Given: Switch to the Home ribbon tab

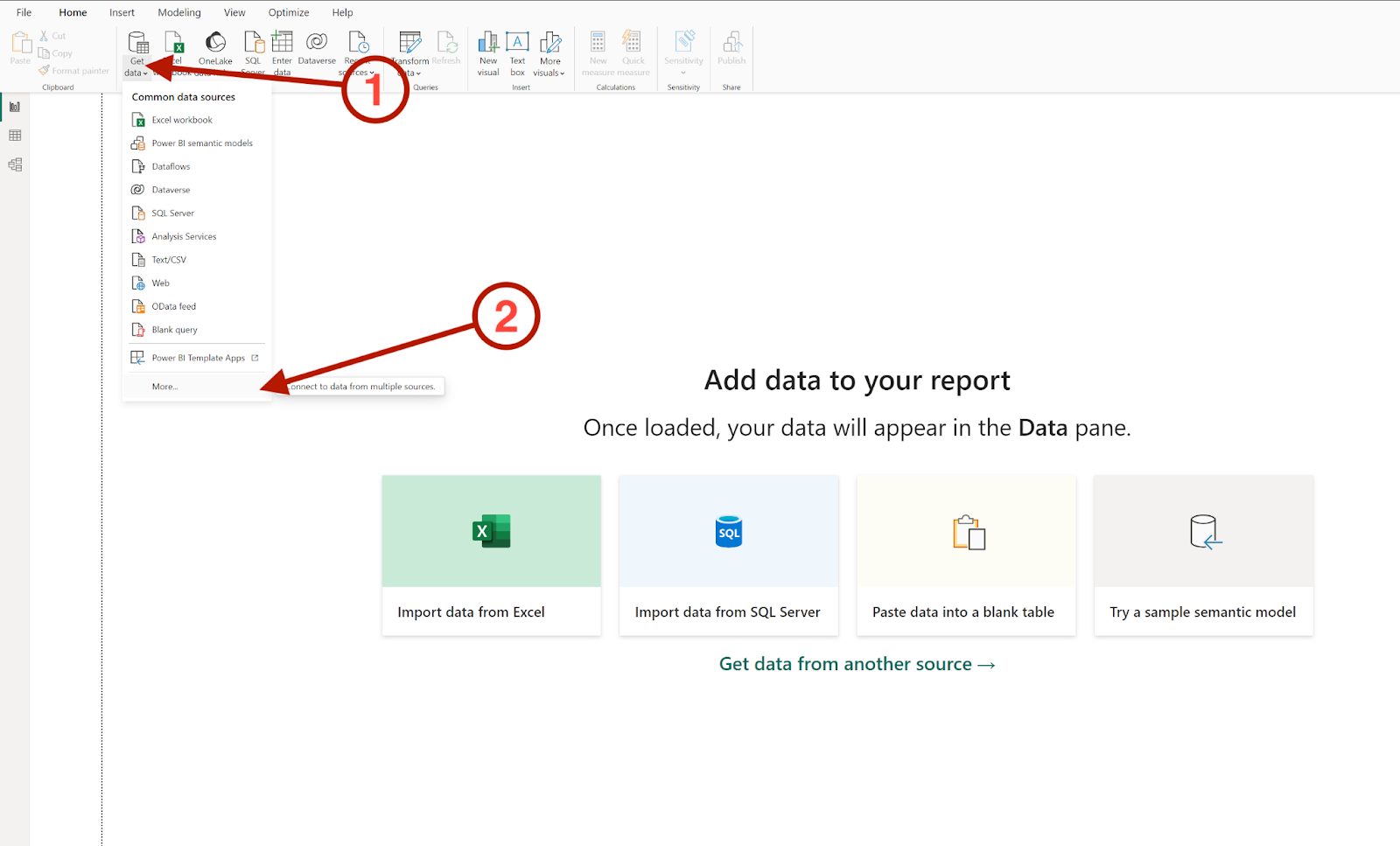Looking at the screenshot, I should tap(73, 12).
